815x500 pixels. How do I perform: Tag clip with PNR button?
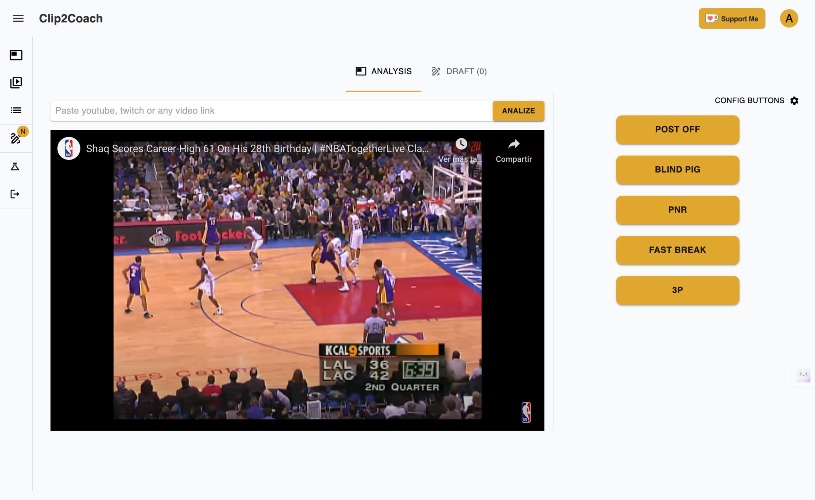[x=677, y=210]
